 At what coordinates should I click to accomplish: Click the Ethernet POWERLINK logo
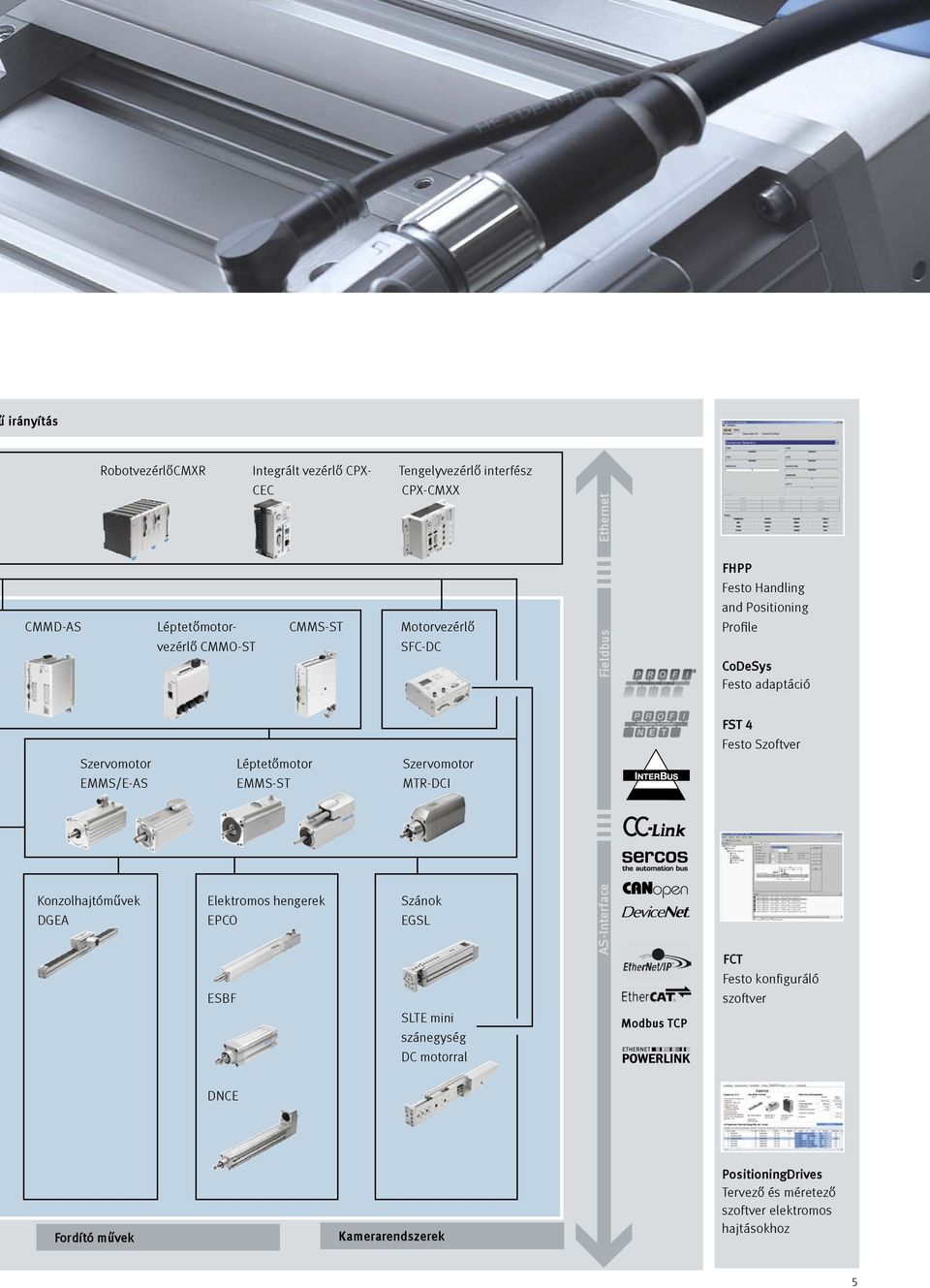tap(656, 1055)
